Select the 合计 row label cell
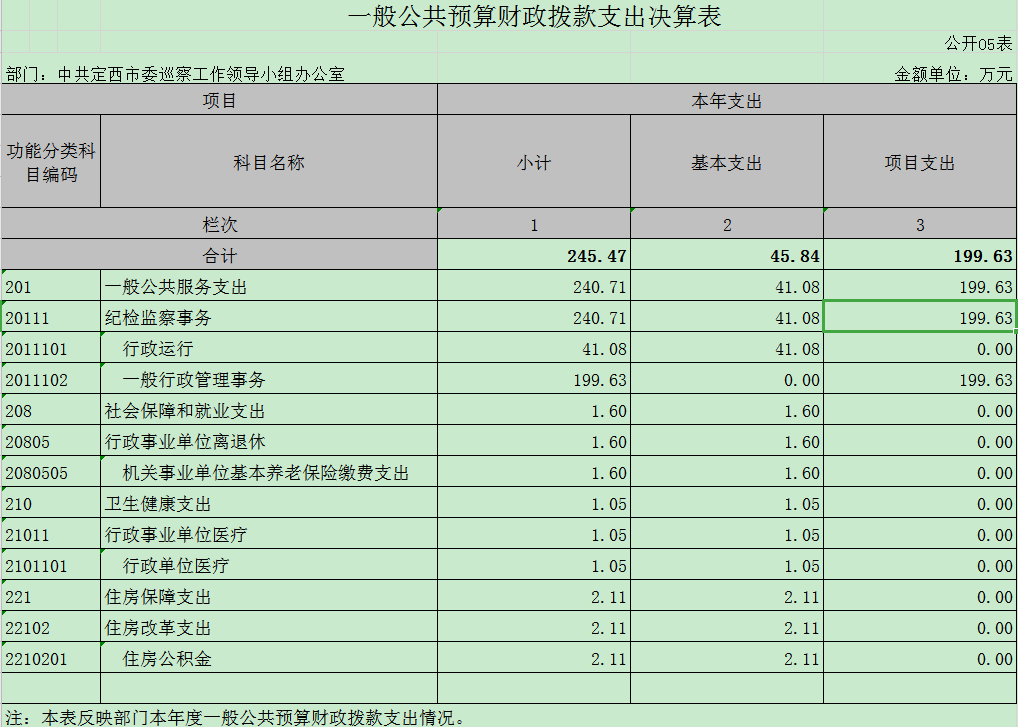 (219, 255)
